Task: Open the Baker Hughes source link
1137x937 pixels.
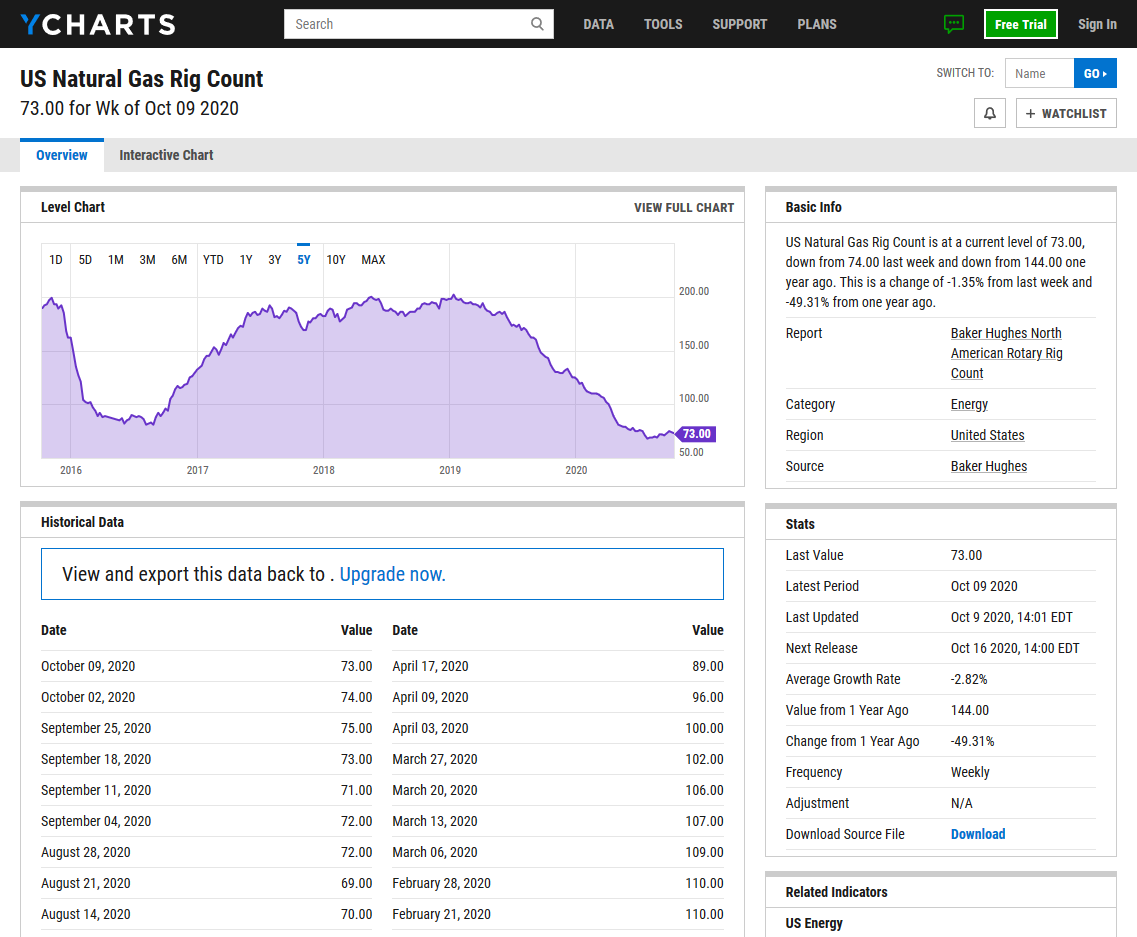Action: click(x=989, y=466)
